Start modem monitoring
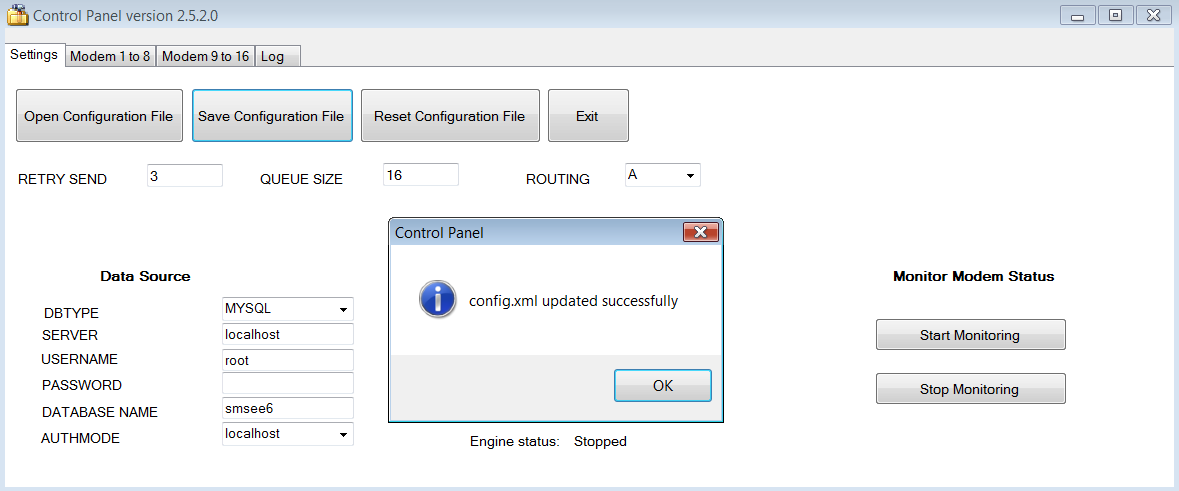The image size is (1179, 491). tap(969, 335)
